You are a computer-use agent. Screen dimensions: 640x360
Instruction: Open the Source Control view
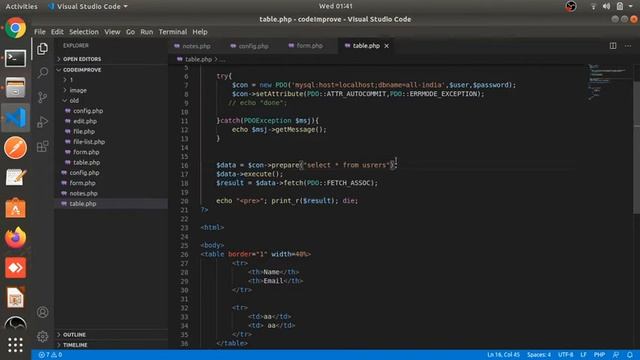click(x=42, y=98)
